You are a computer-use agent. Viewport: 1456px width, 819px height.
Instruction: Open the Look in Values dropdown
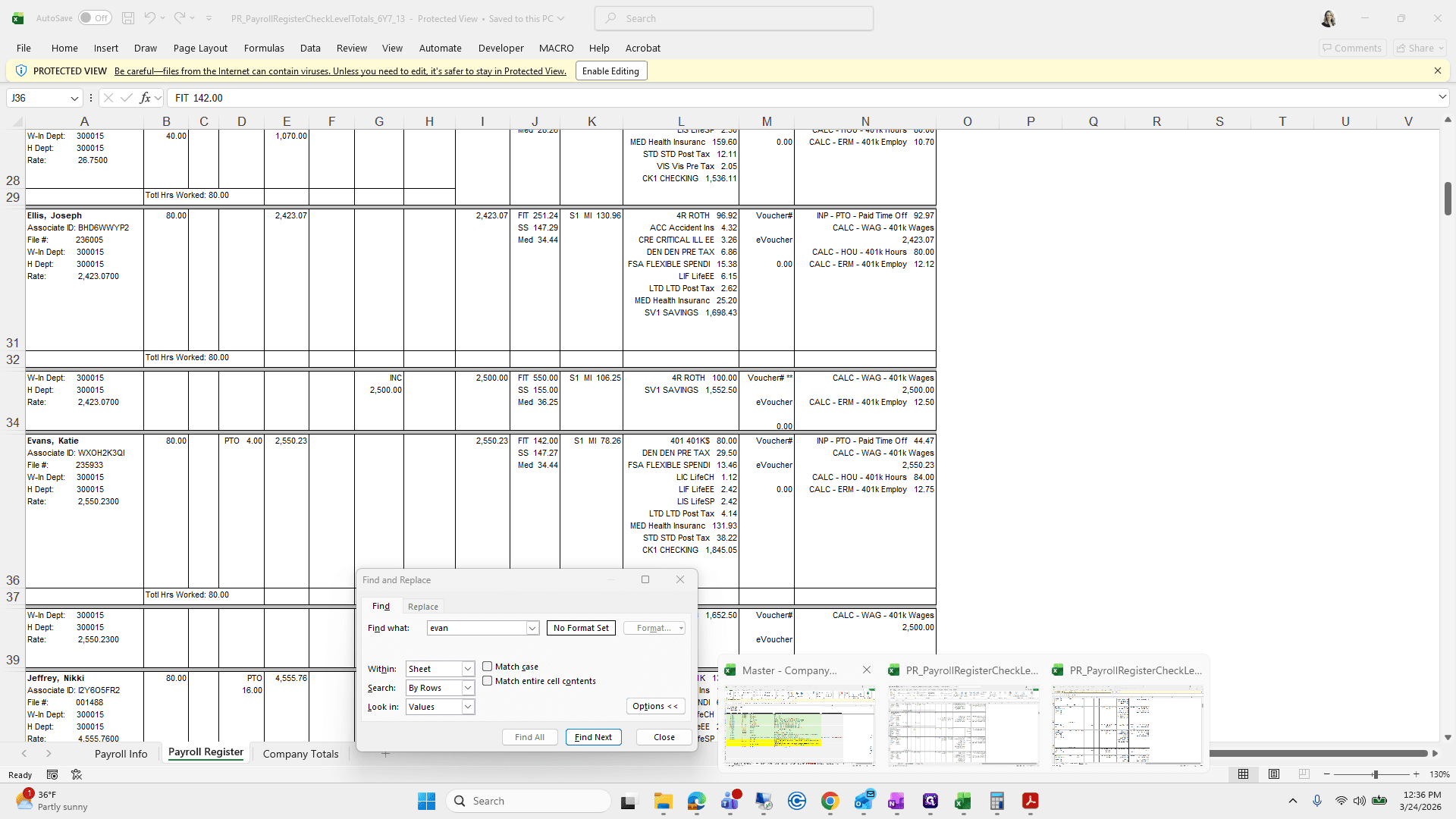(x=468, y=707)
